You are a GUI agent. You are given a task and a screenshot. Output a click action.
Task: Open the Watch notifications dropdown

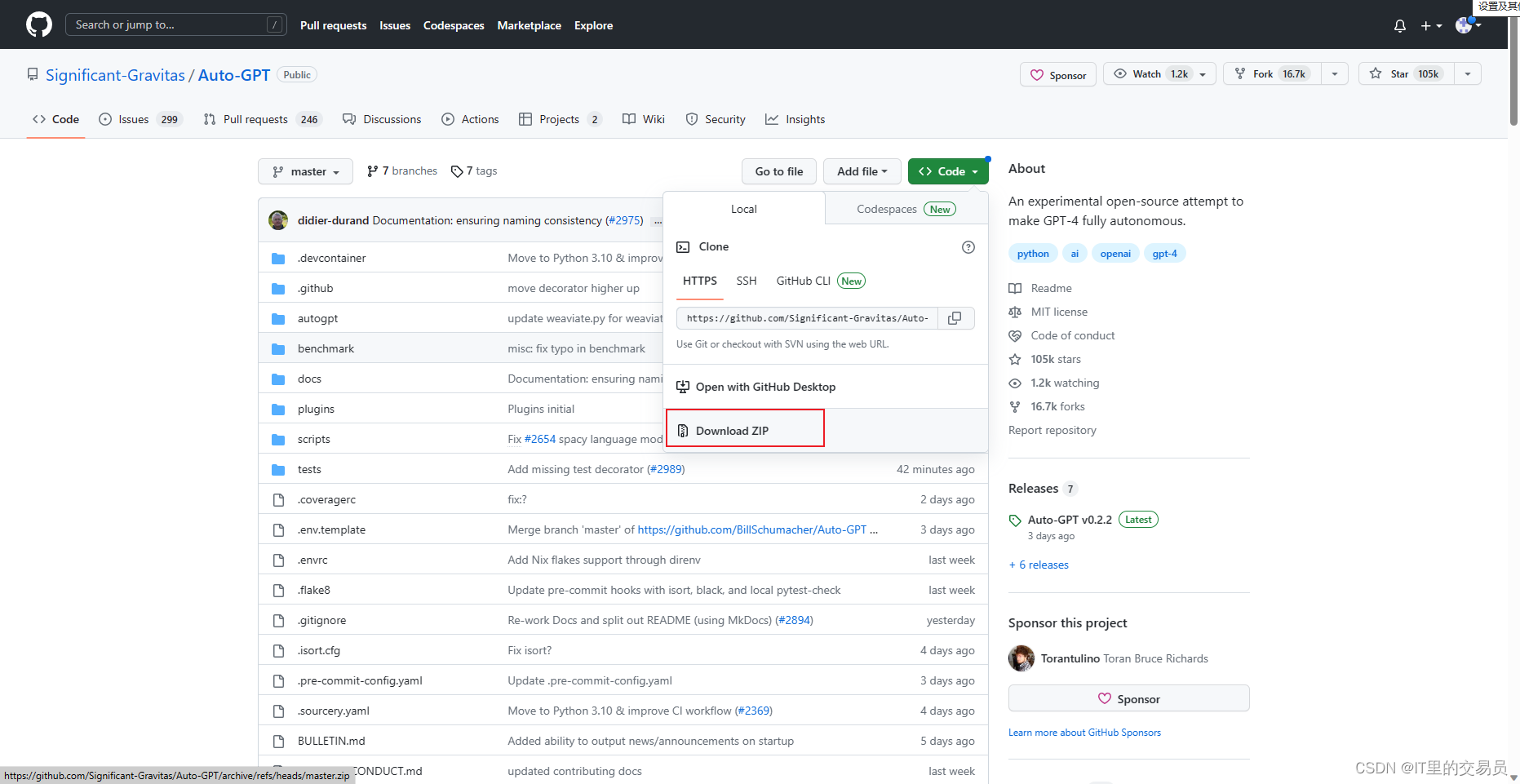tap(1159, 74)
